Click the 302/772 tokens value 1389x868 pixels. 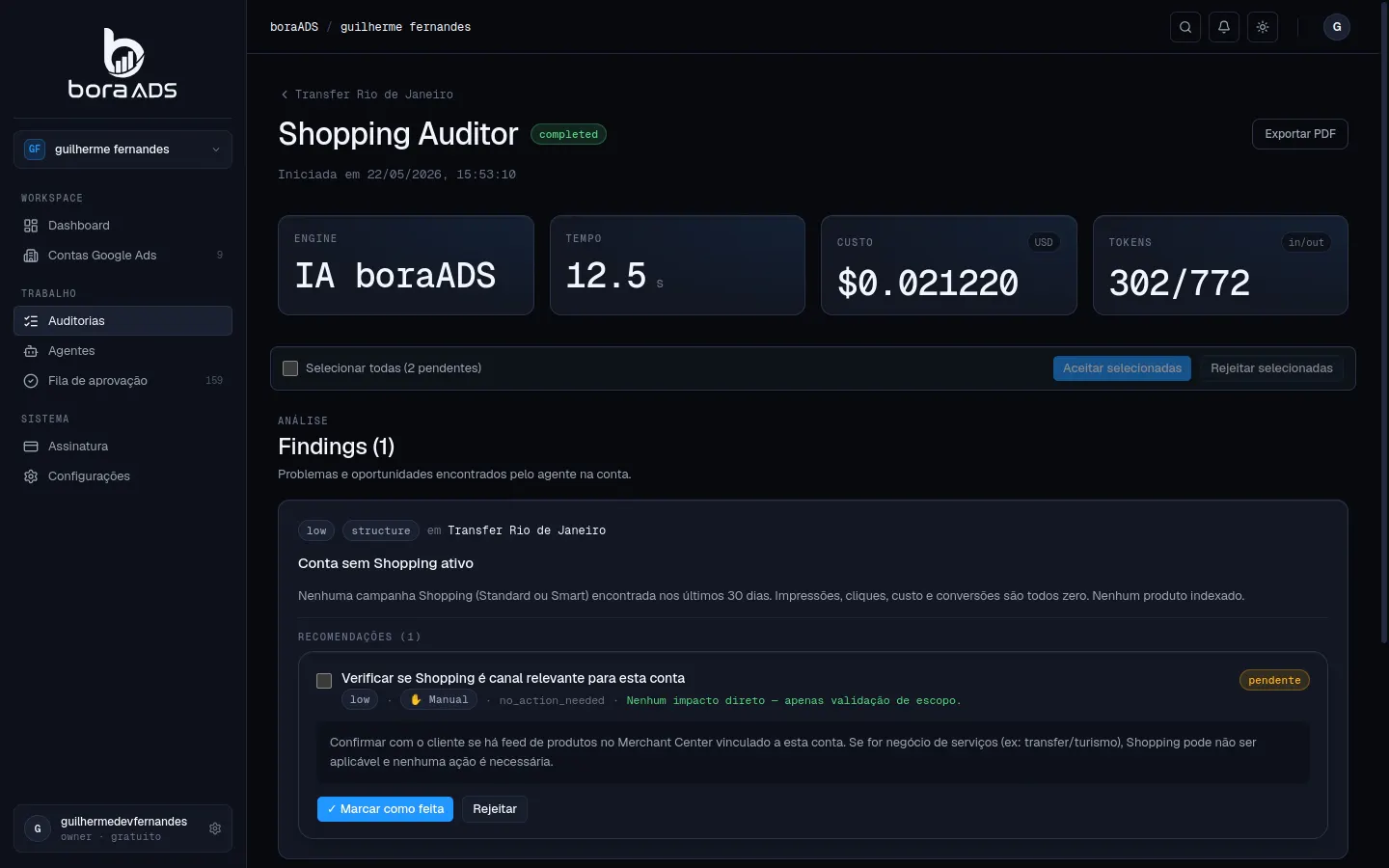tap(1179, 283)
